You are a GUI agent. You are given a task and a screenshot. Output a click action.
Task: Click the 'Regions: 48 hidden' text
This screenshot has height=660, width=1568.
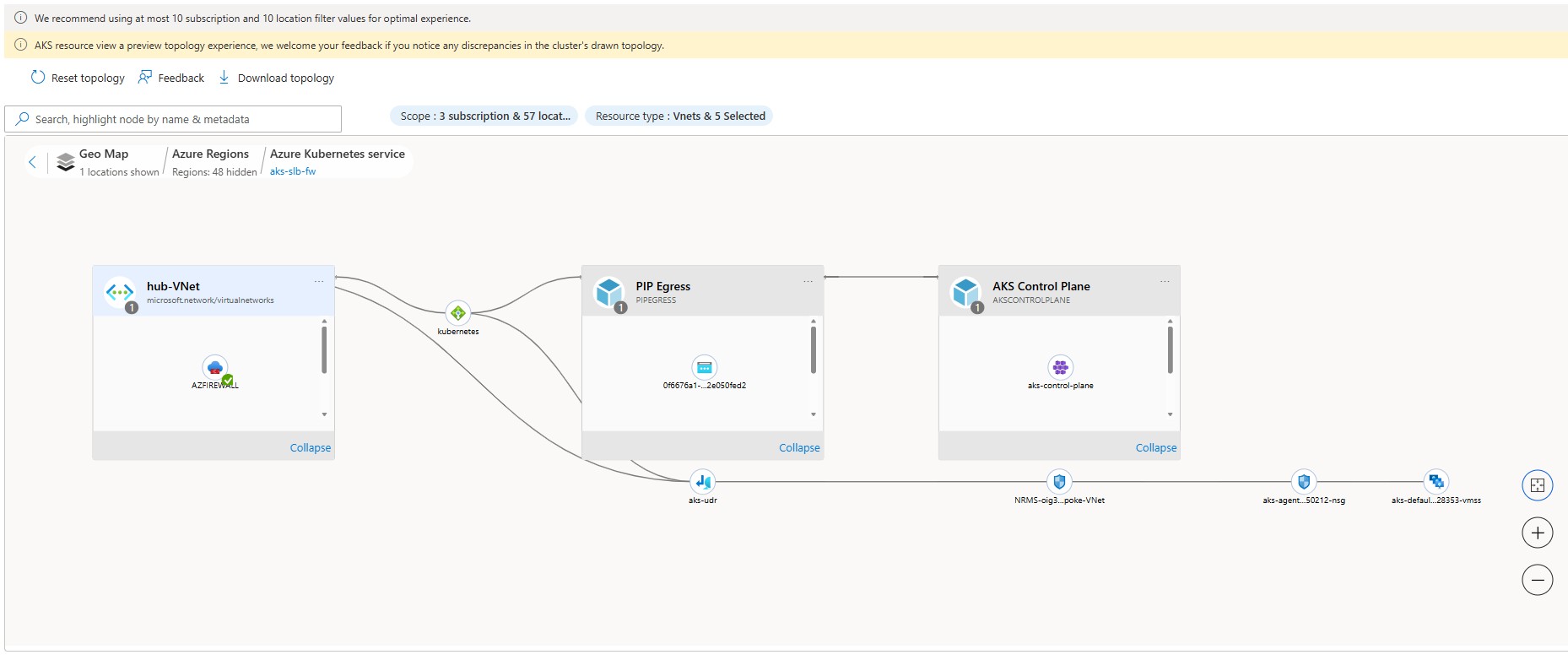(x=214, y=172)
